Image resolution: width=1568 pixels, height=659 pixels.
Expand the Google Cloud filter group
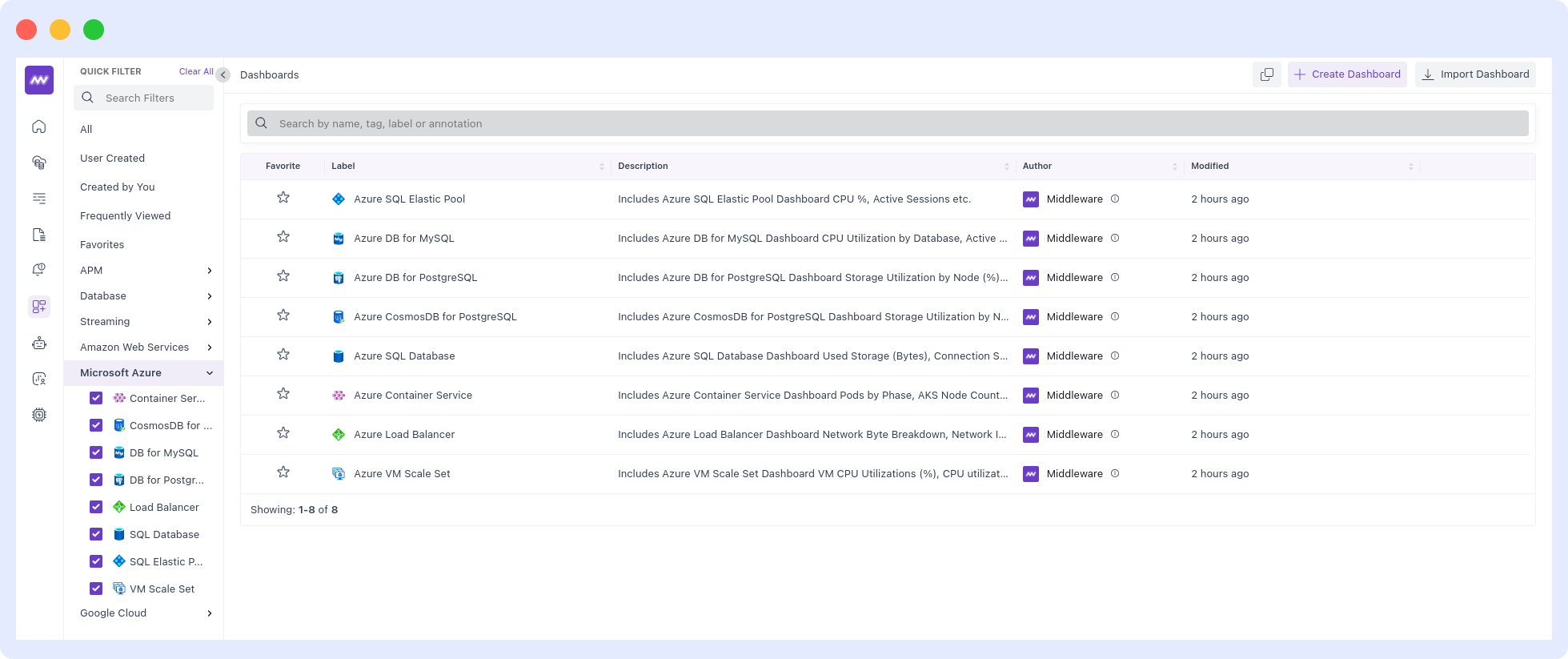pos(210,613)
